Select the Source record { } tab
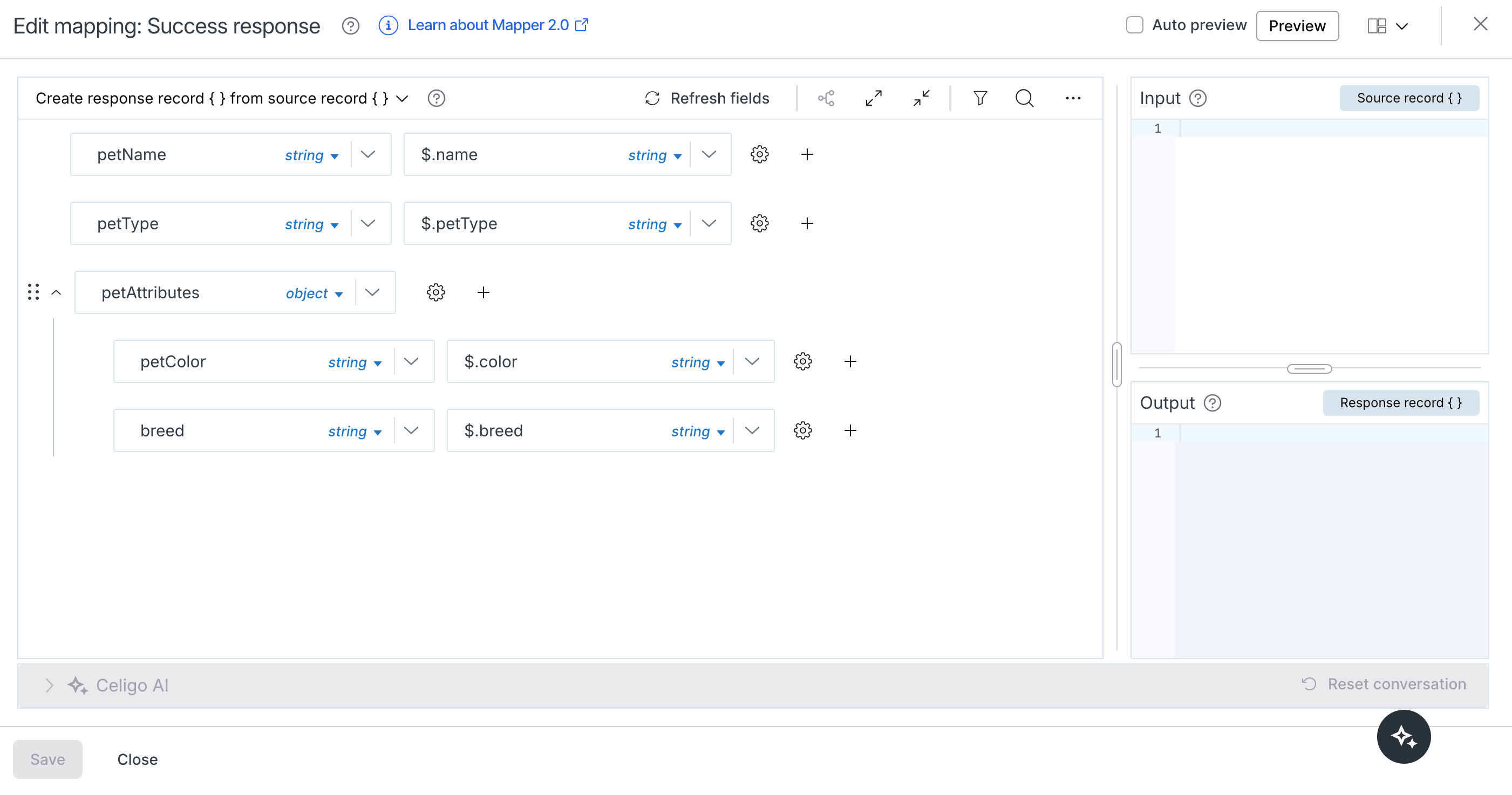This screenshot has height=795, width=1512. (x=1409, y=98)
